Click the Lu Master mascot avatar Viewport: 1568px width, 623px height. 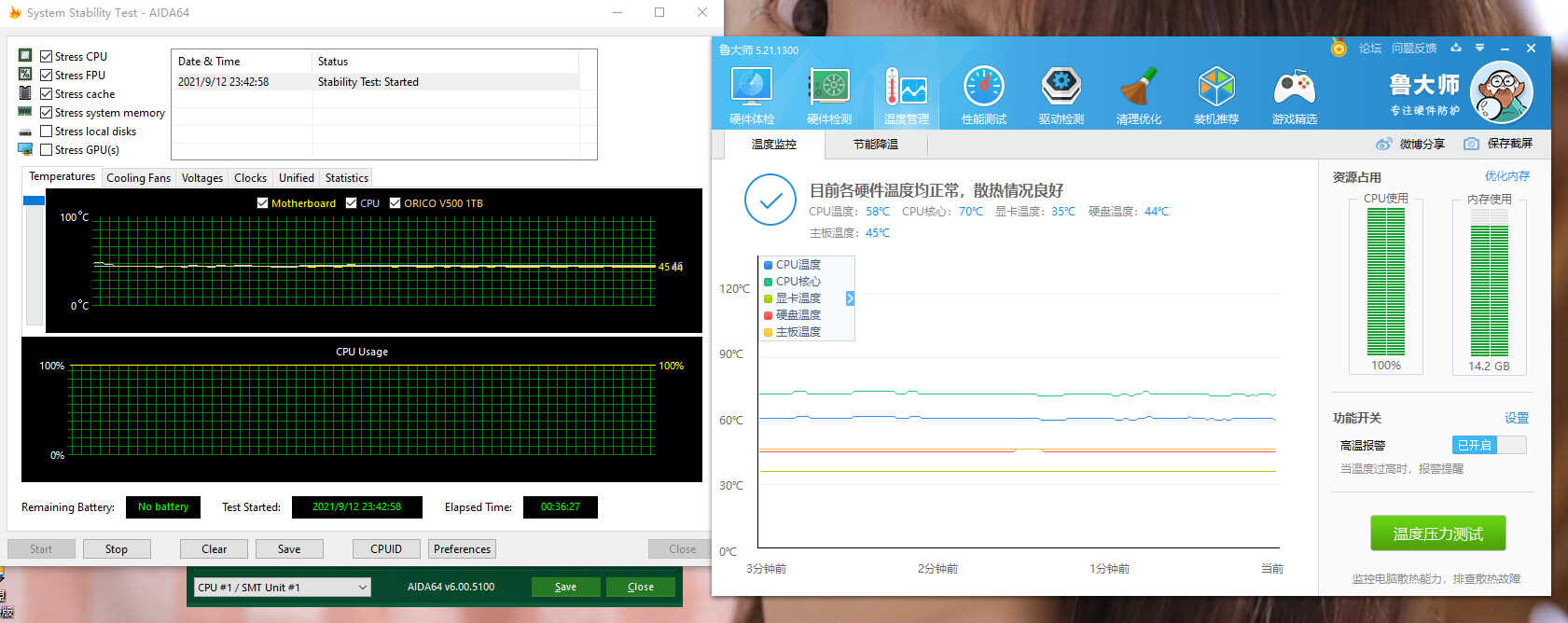click(1501, 91)
